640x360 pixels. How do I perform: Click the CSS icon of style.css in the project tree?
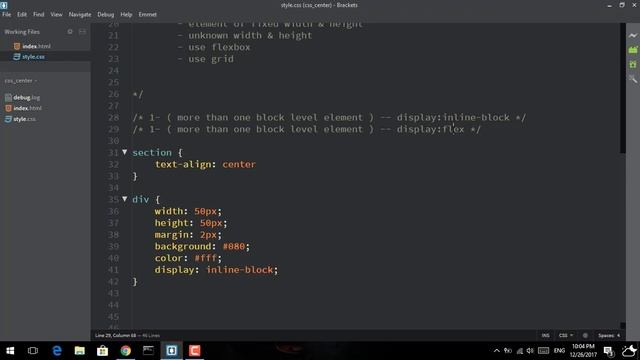pos(8,119)
